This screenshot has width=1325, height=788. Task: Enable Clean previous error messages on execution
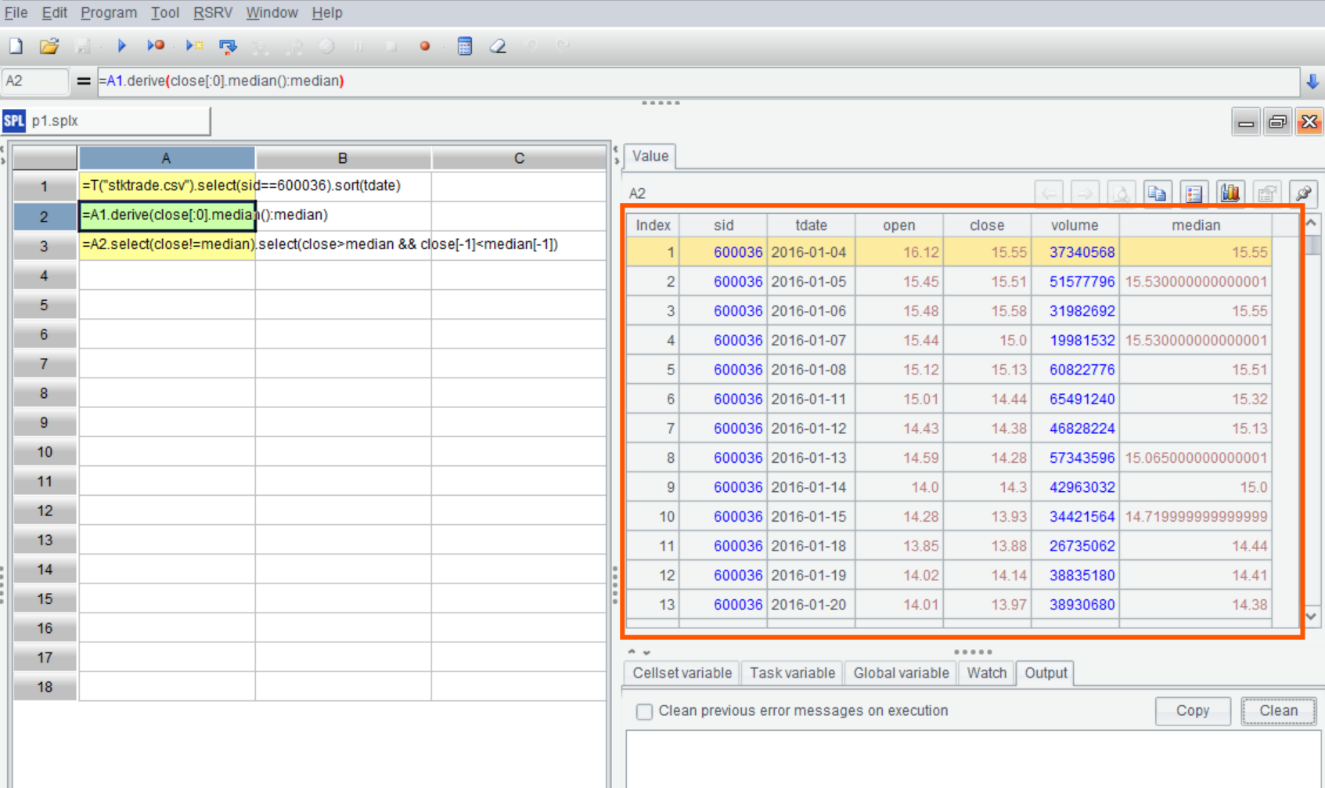tap(645, 711)
